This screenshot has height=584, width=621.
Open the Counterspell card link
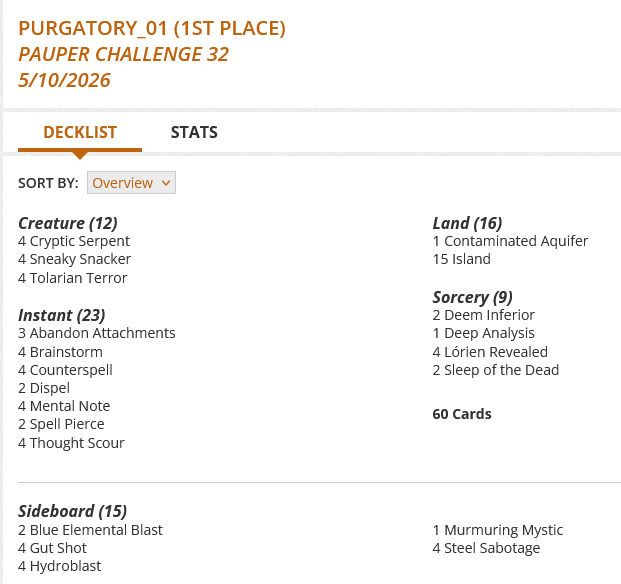pyautogui.click(x=71, y=370)
